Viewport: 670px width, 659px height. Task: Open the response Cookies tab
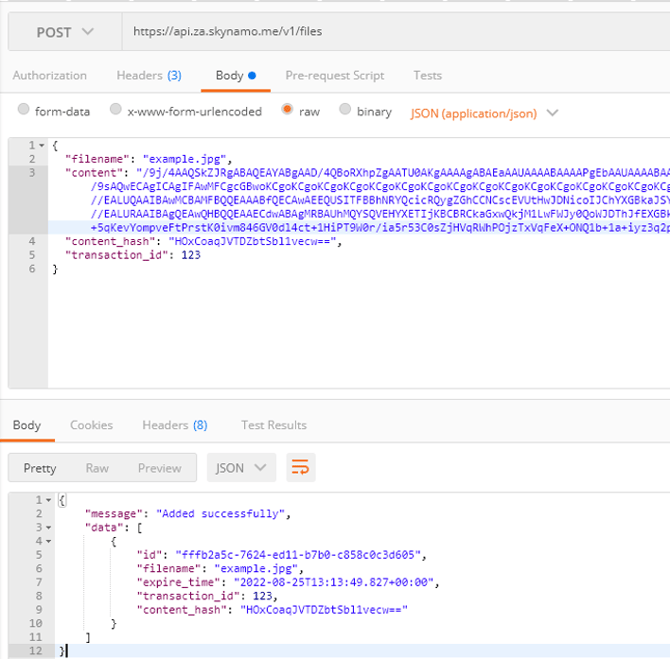tap(91, 425)
